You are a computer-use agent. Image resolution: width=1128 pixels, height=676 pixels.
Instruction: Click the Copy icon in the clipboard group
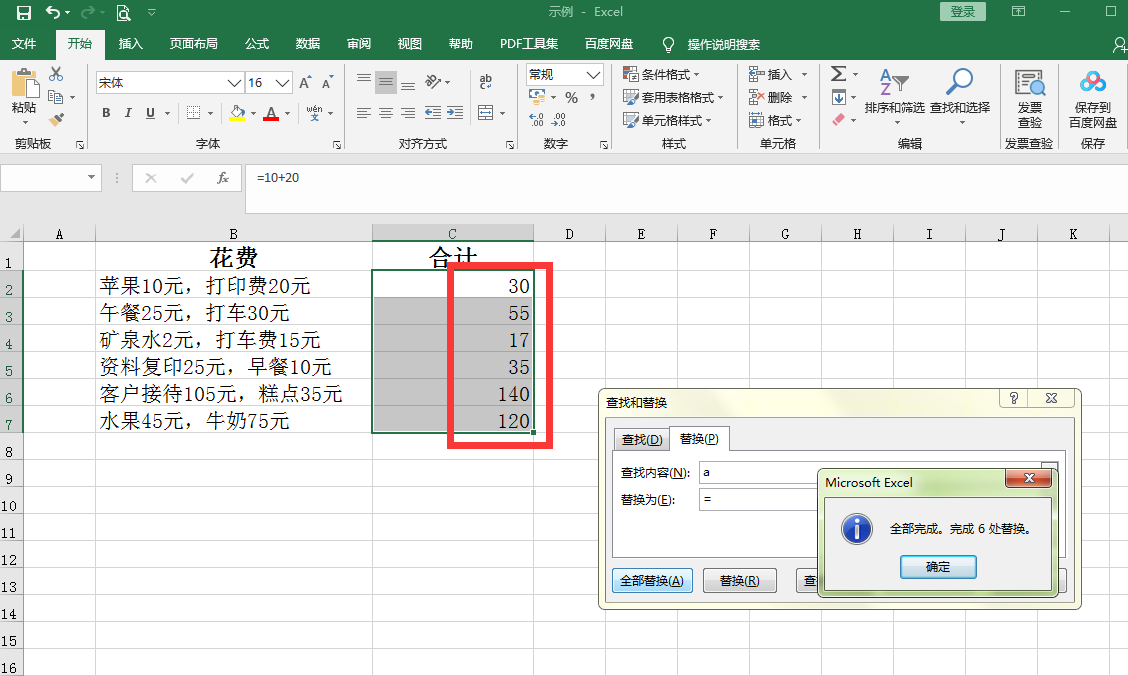(x=55, y=96)
